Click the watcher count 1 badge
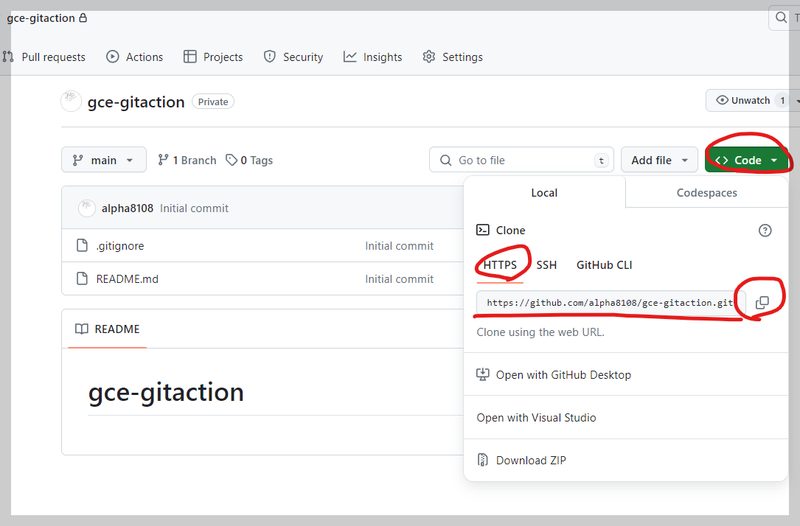Image resolution: width=800 pixels, height=526 pixels. pos(782,101)
